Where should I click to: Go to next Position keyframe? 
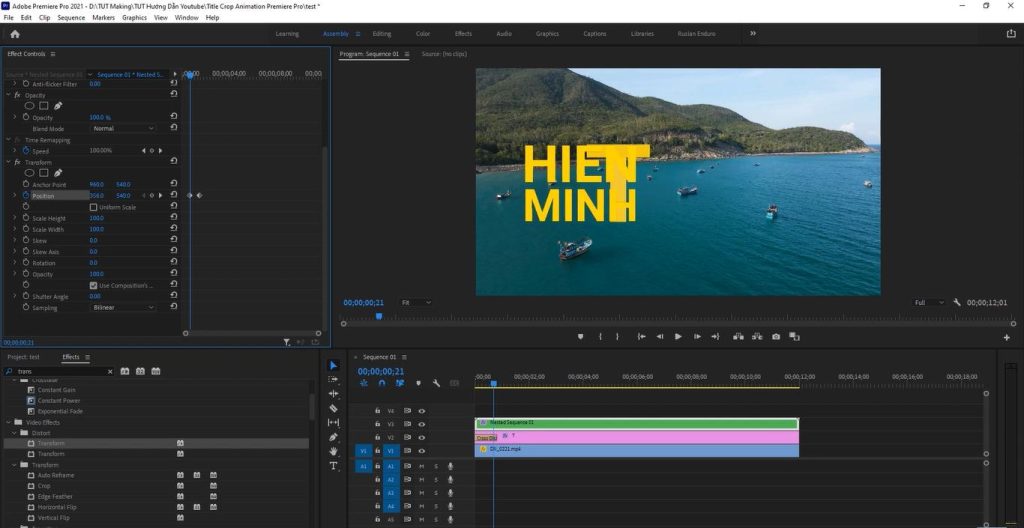point(161,195)
